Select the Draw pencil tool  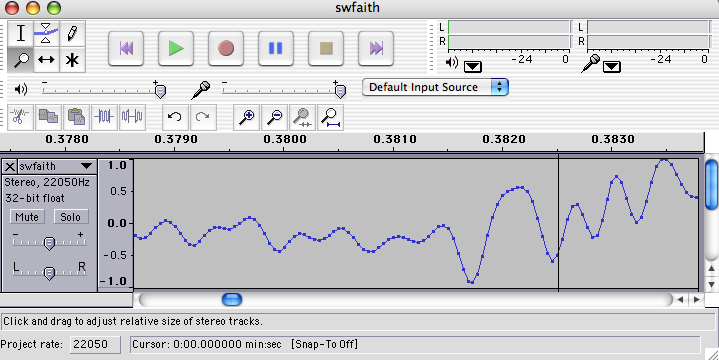point(72,33)
